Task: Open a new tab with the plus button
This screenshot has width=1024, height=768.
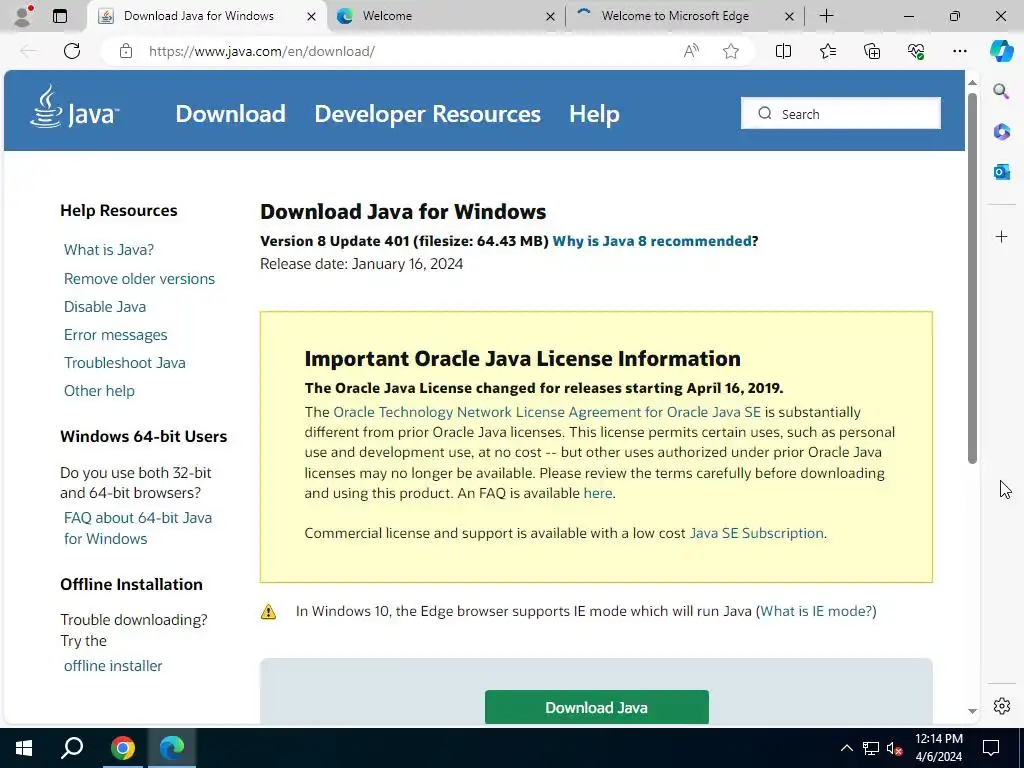Action: 826,16
